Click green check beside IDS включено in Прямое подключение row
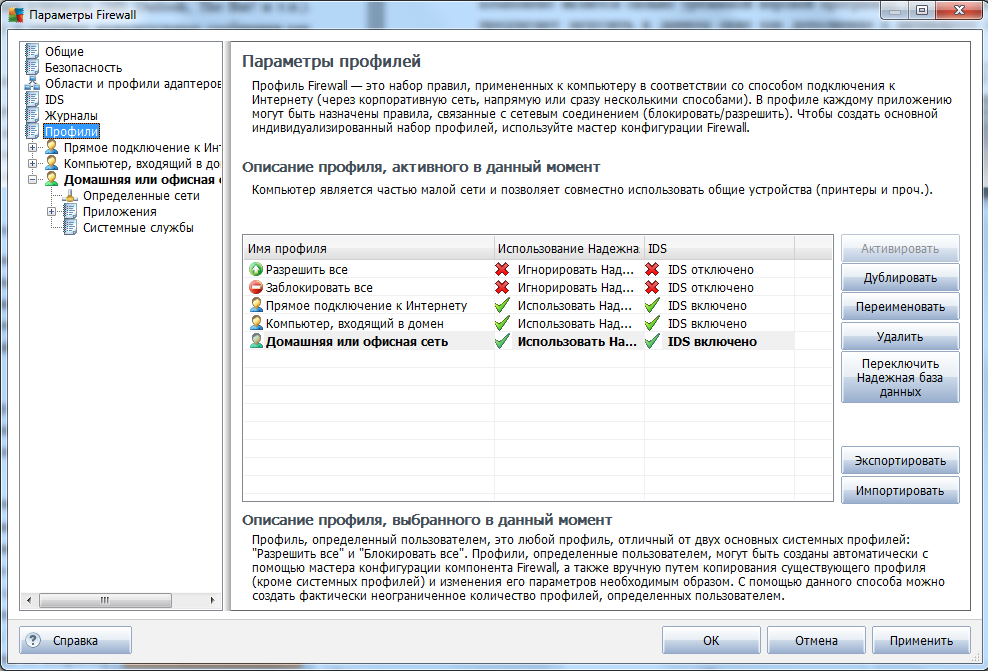Viewport: 988px width, 671px height. pyautogui.click(x=652, y=305)
